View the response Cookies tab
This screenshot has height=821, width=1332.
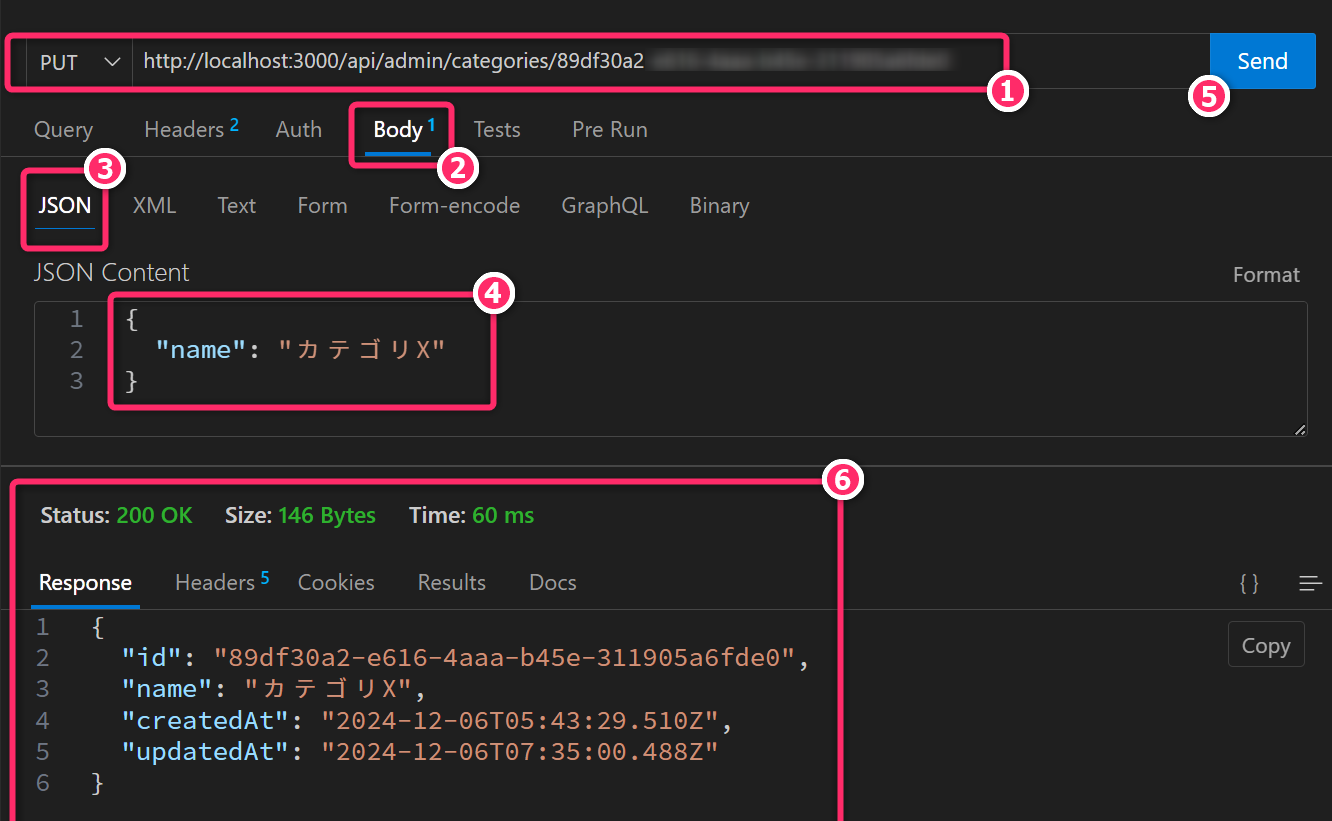336,582
